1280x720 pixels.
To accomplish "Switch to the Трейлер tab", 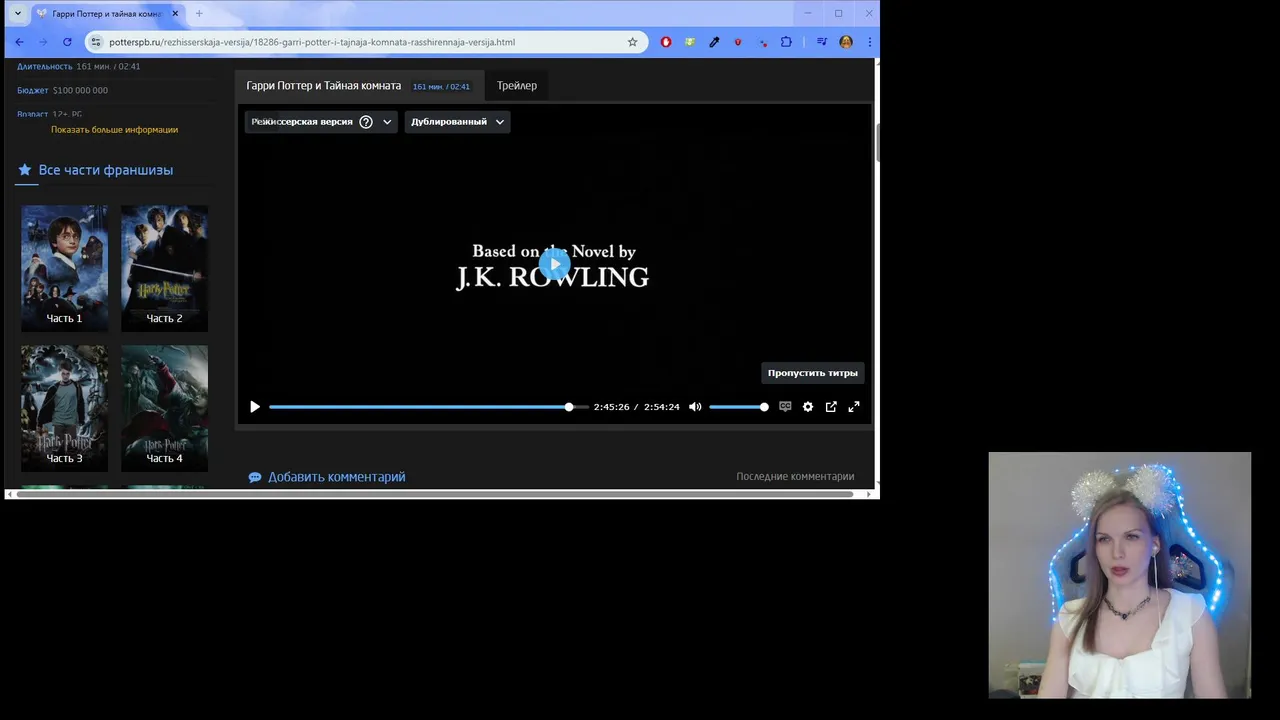I will coord(517,86).
